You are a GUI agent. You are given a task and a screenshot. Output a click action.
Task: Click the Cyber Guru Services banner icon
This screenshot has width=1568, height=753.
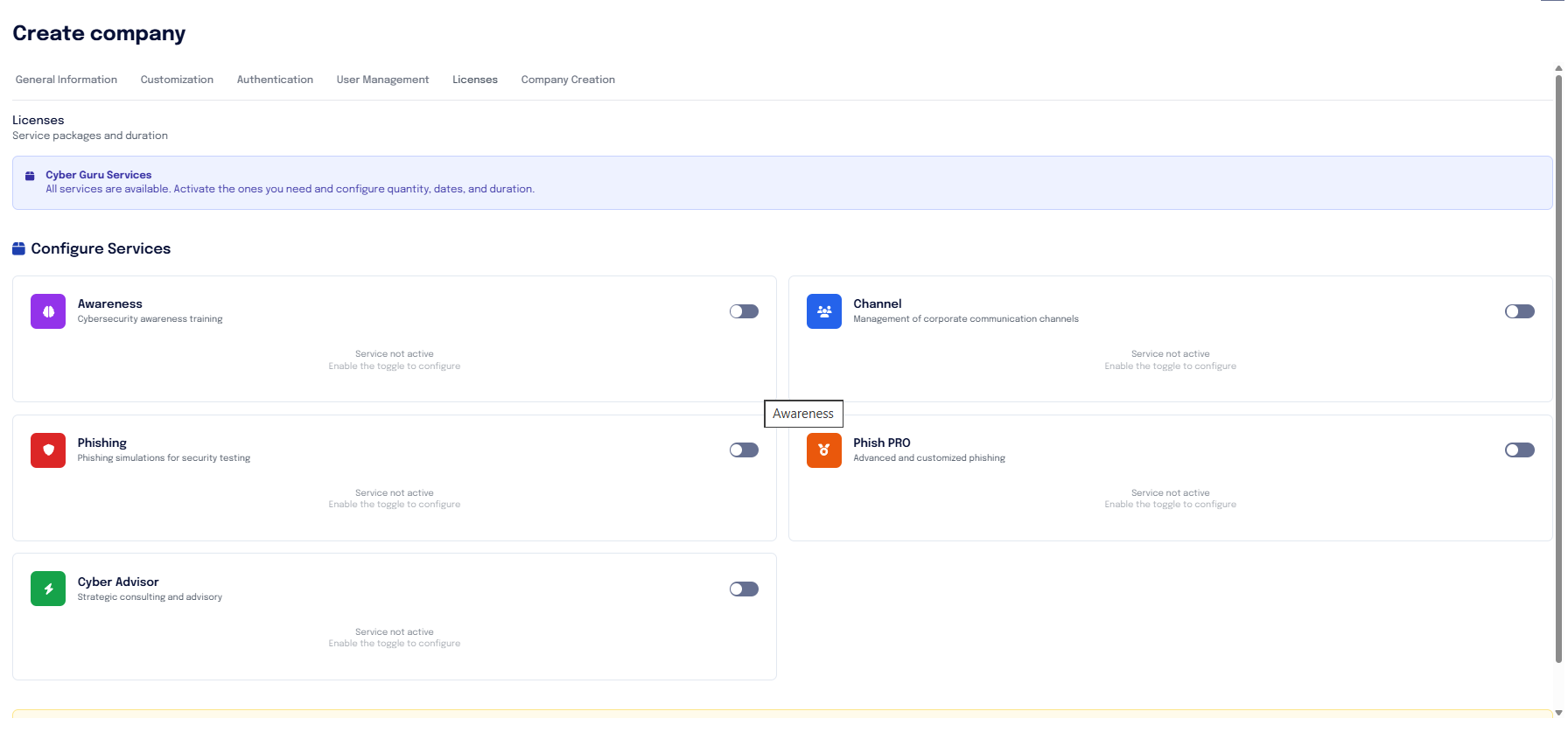point(30,176)
